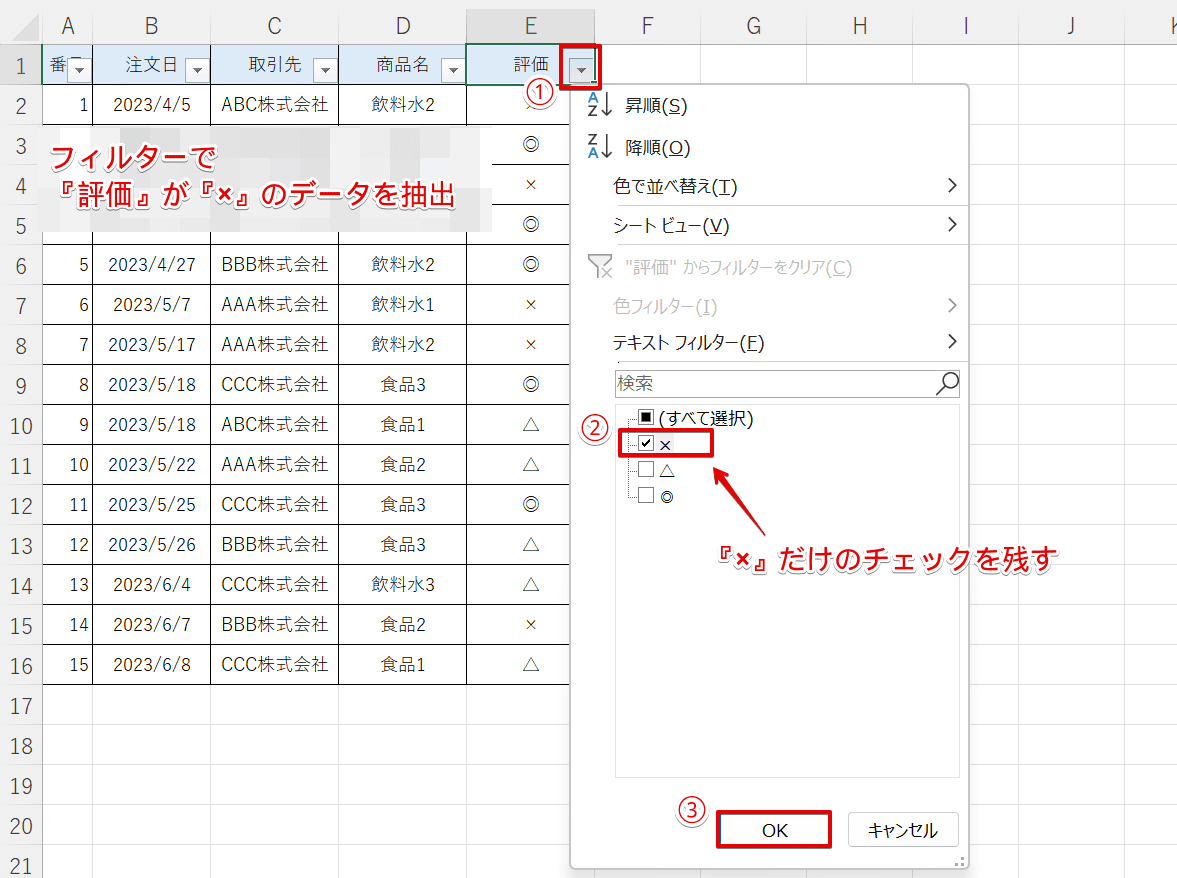Toggle the (すべて選択) select all checkbox
This screenshot has width=1177, height=878.
tap(646, 418)
